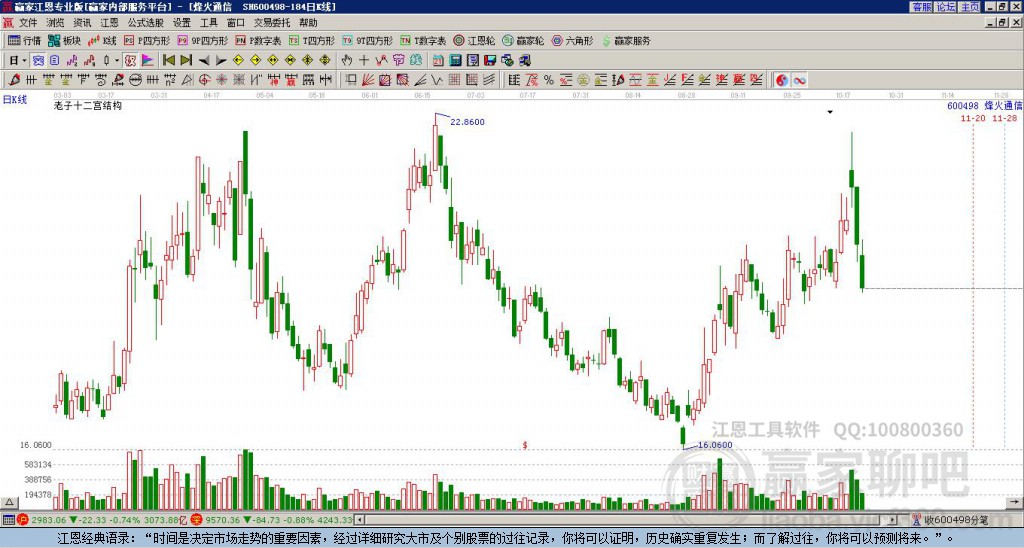Select the crosshair cursor tool
This screenshot has width=1024, height=548.
(x=364, y=61)
